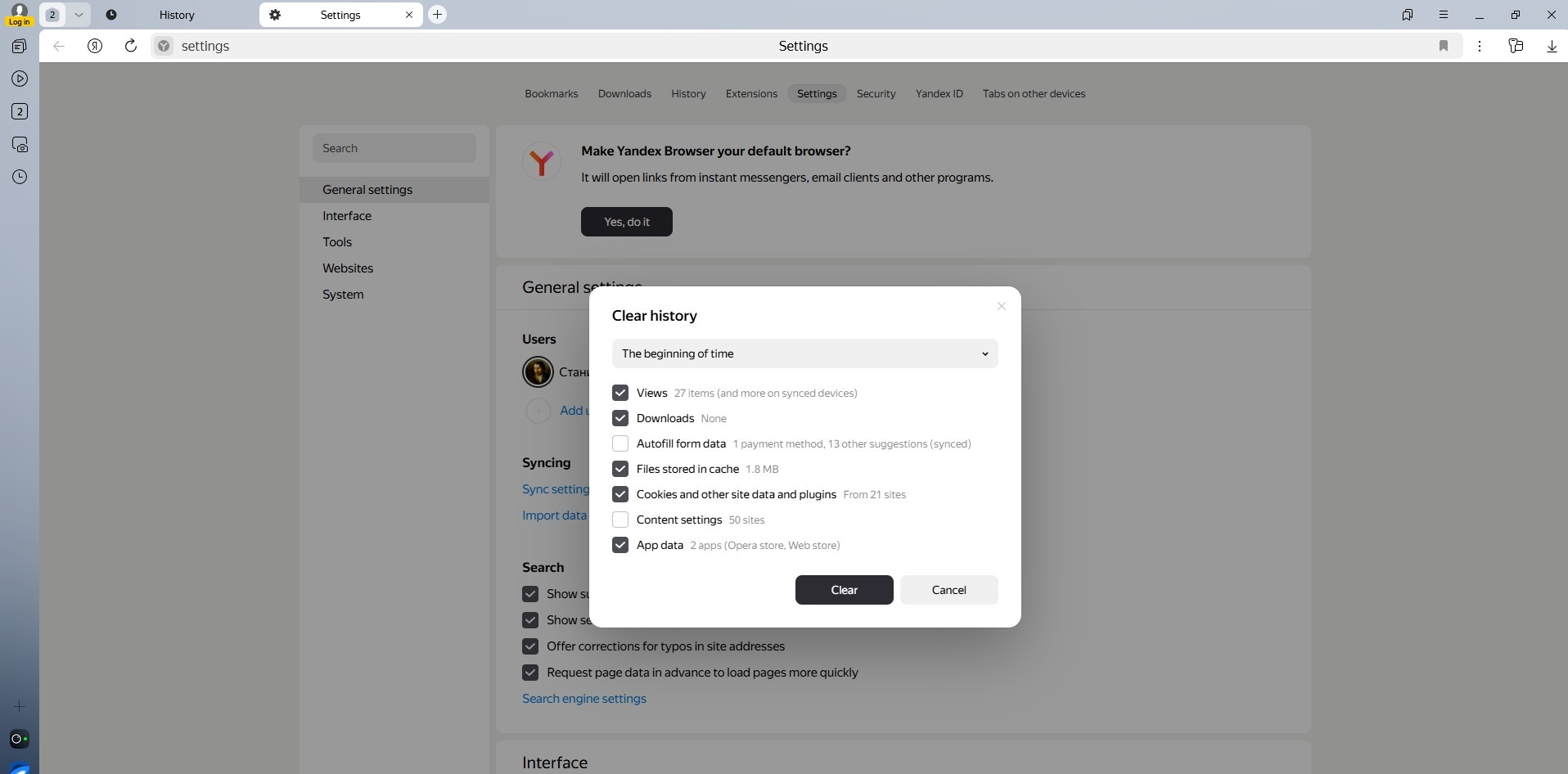Image resolution: width=1568 pixels, height=774 pixels.
Task: Open downloads from the toolbar arrow icon
Action: tap(1551, 46)
